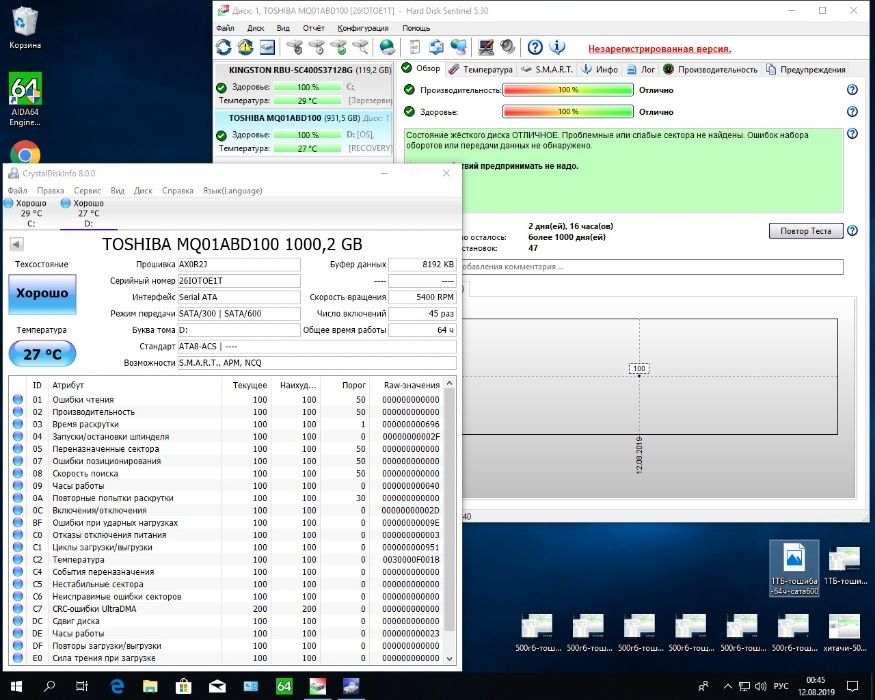
Task: Open Конфигурация menu in Hard Disk Sentinel
Action: (363, 28)
